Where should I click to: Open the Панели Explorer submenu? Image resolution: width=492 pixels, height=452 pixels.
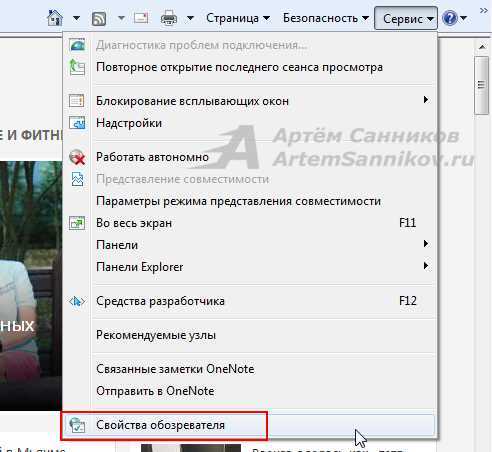250,267
